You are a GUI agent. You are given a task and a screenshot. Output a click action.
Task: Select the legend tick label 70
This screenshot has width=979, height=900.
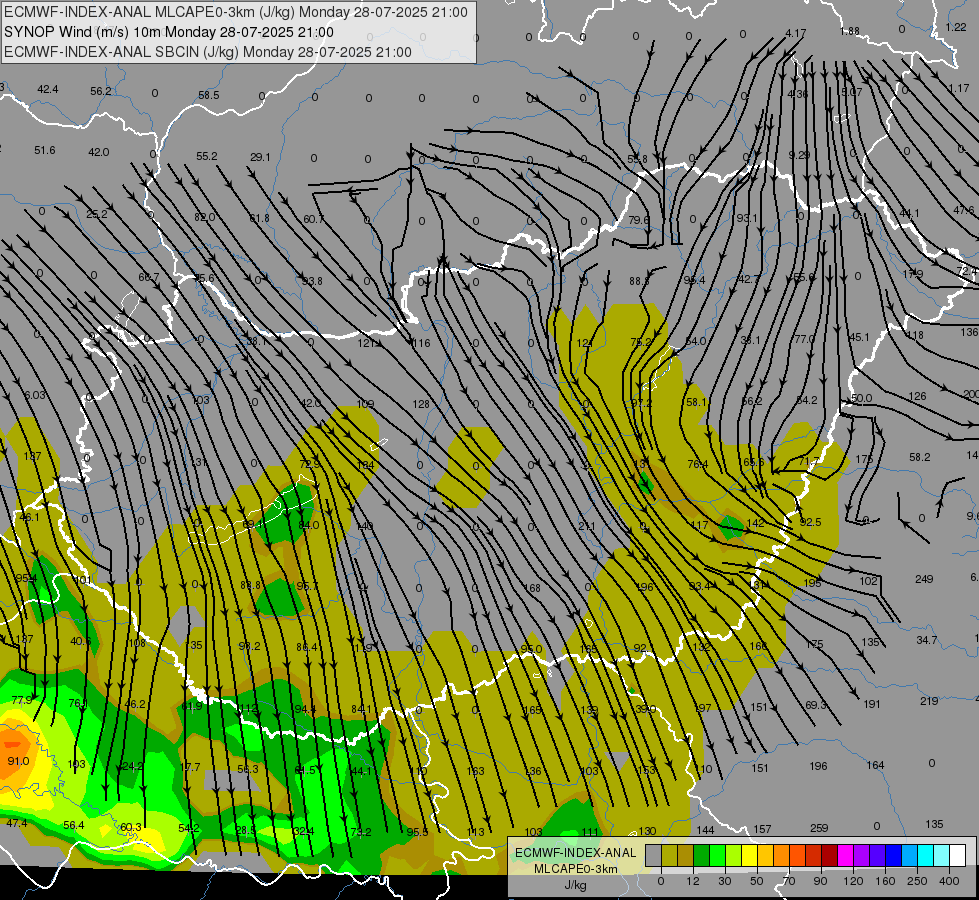click(x=789, y=881)
